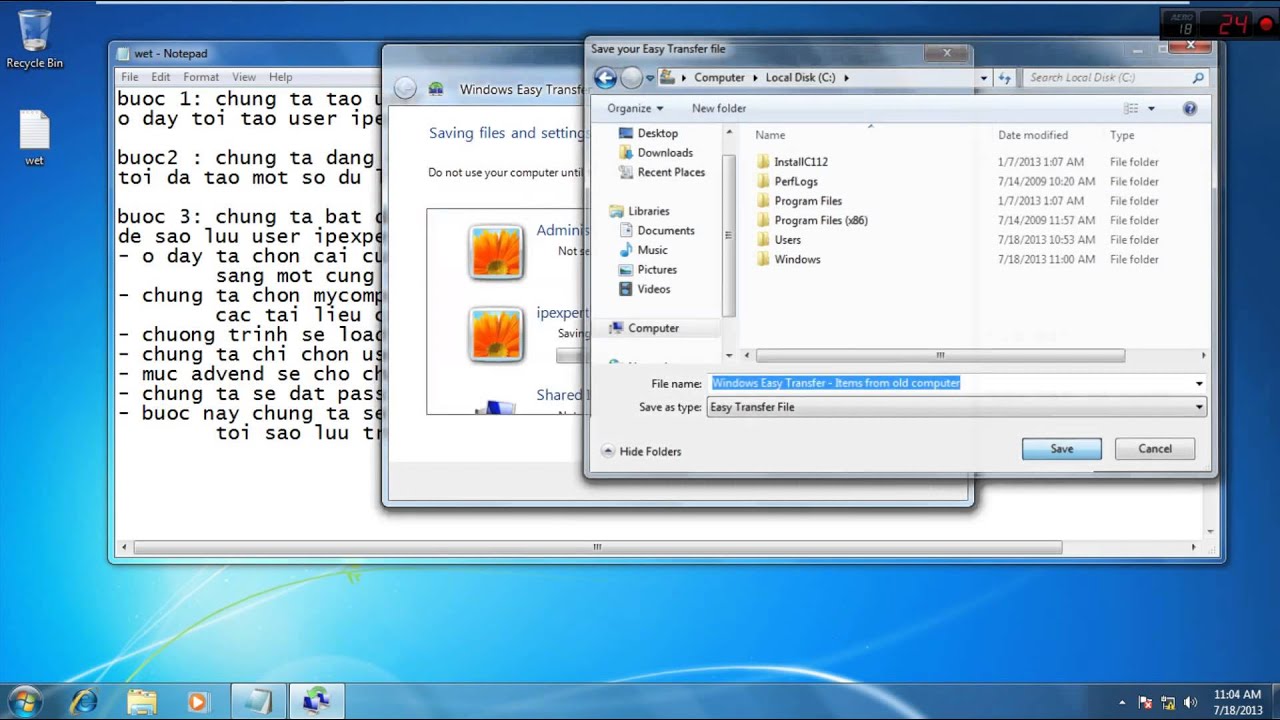Select the Windows folder icon
Screen dimensions: 1280x720
(764, 259)
